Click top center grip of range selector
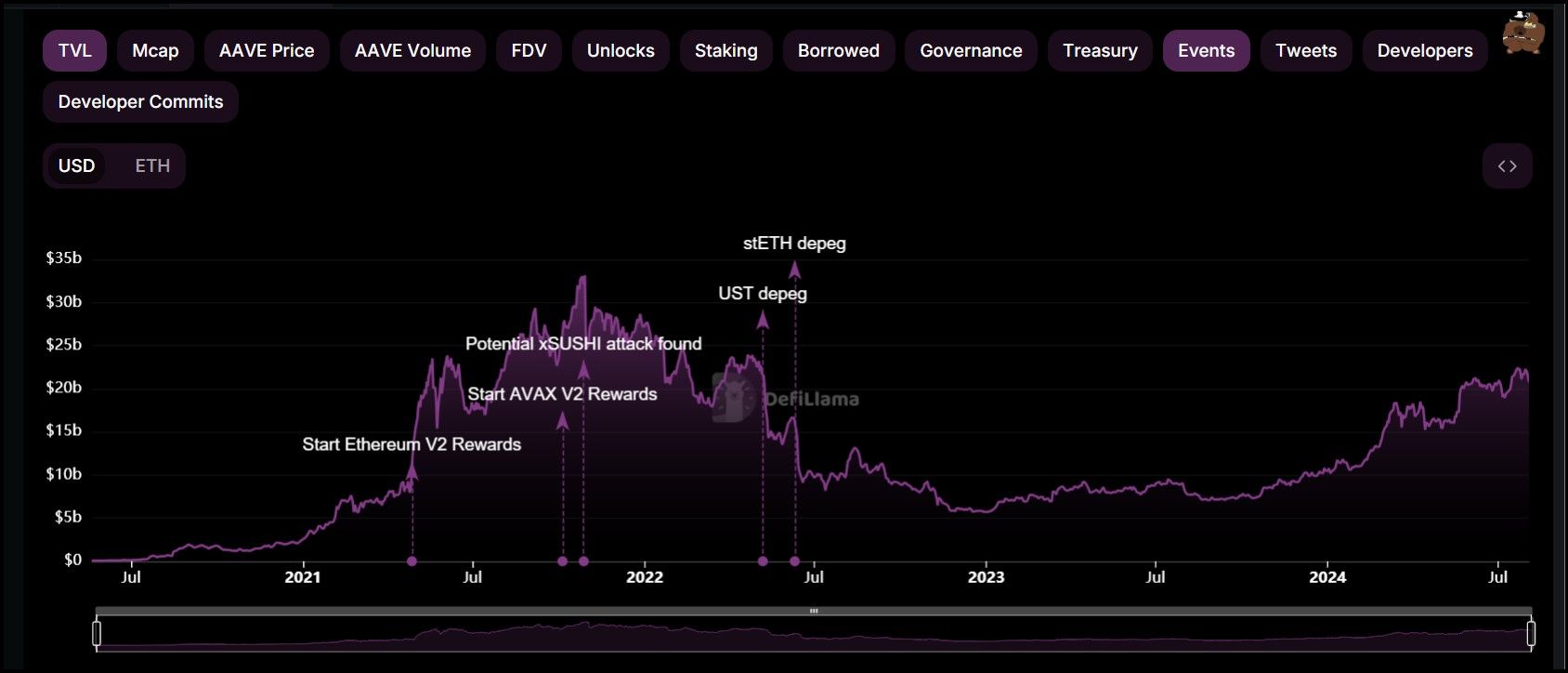This screenshot has width=1568, height=673. tap(814, 611)
